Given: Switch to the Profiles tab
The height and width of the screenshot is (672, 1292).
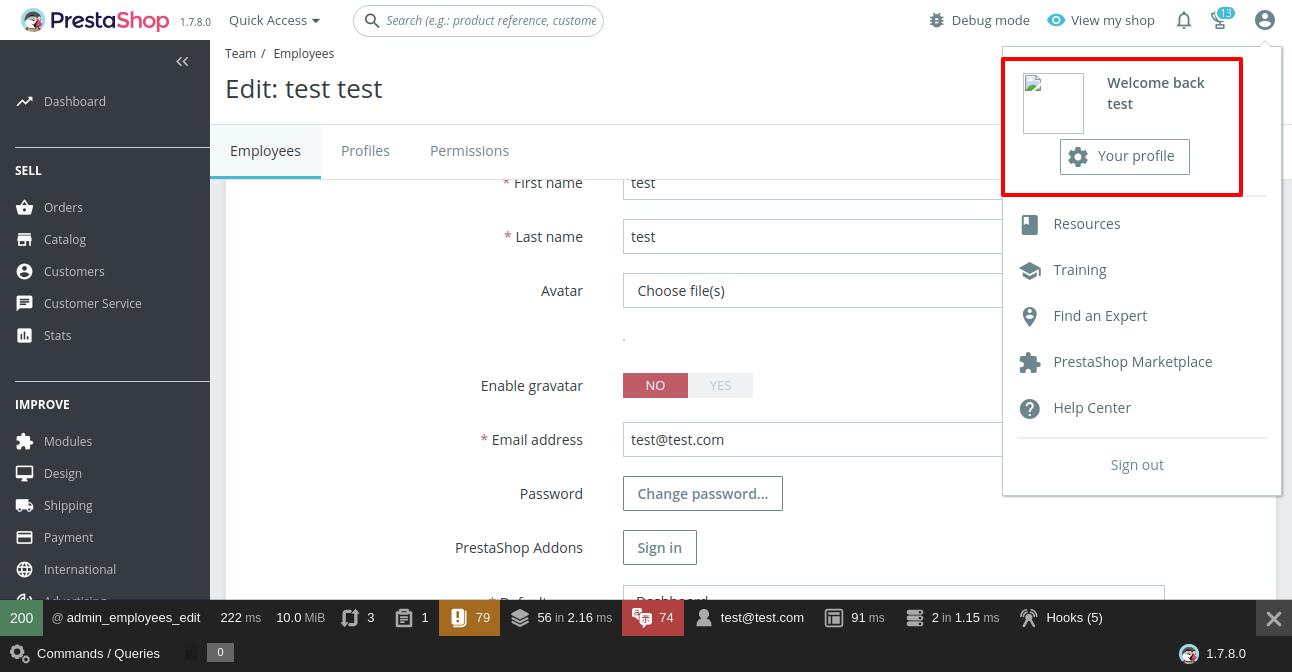Looking at the screenshot, I should 365,151.
